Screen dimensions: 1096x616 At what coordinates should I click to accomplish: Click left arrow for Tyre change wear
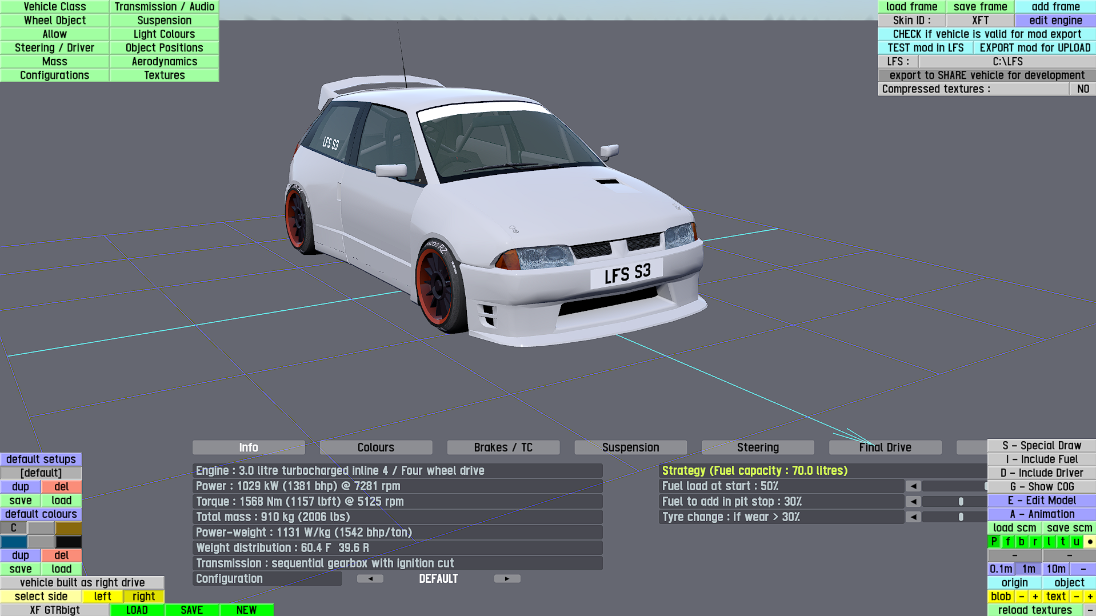(x=913, y=517)
